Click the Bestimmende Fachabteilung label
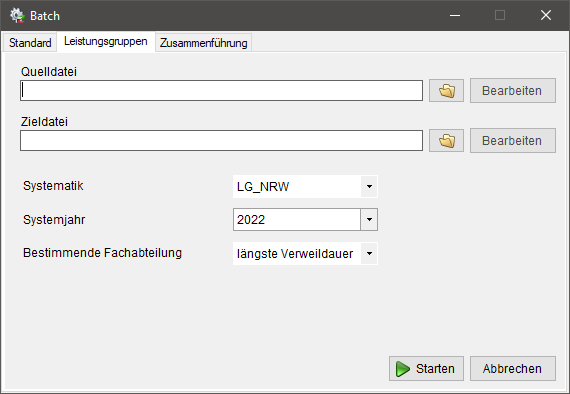Screen dimensions: 570x394 (102, 253)
